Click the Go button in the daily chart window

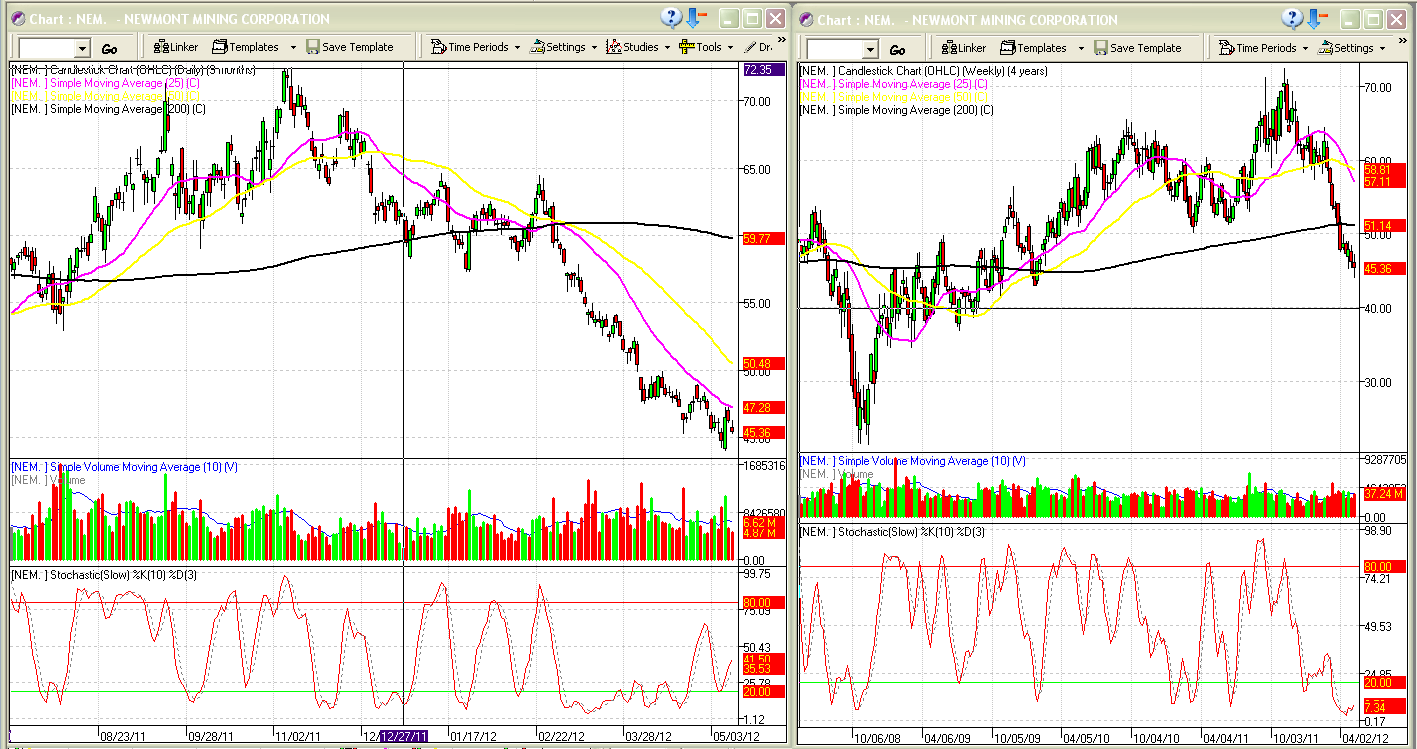[x=110, y=48]
